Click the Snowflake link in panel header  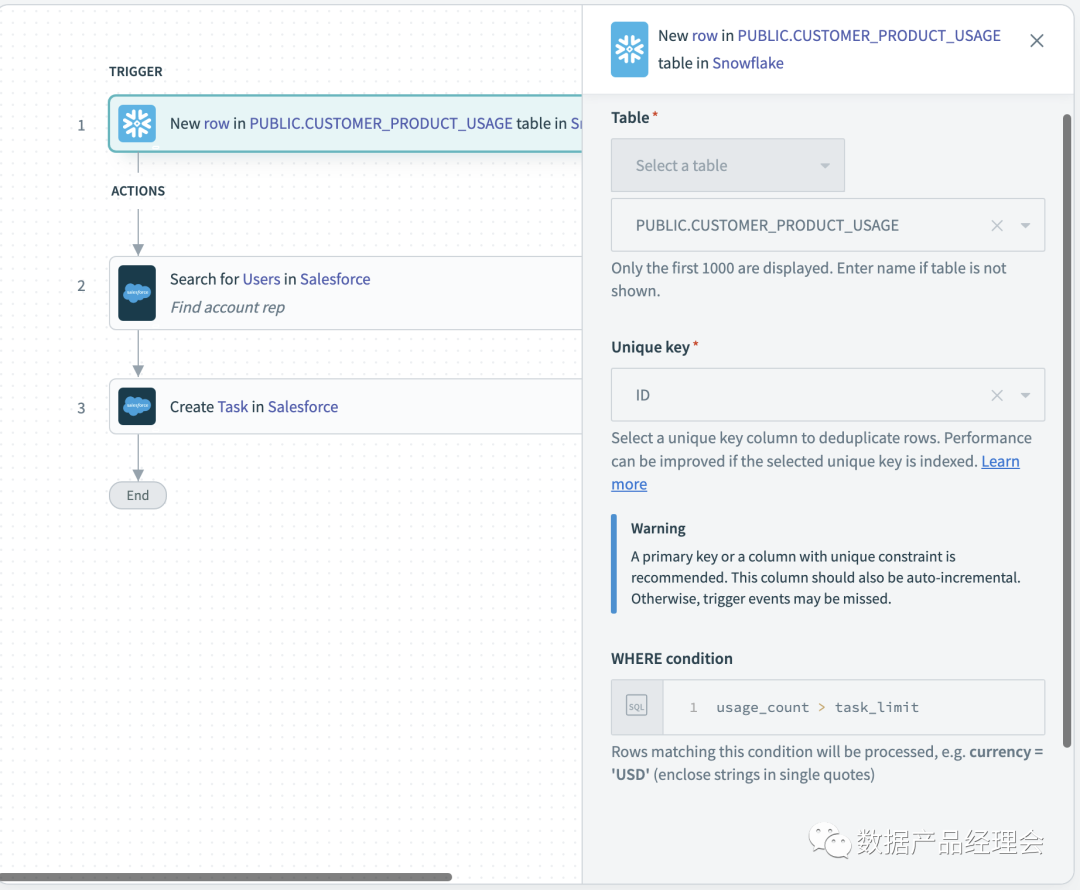[747, 63]
